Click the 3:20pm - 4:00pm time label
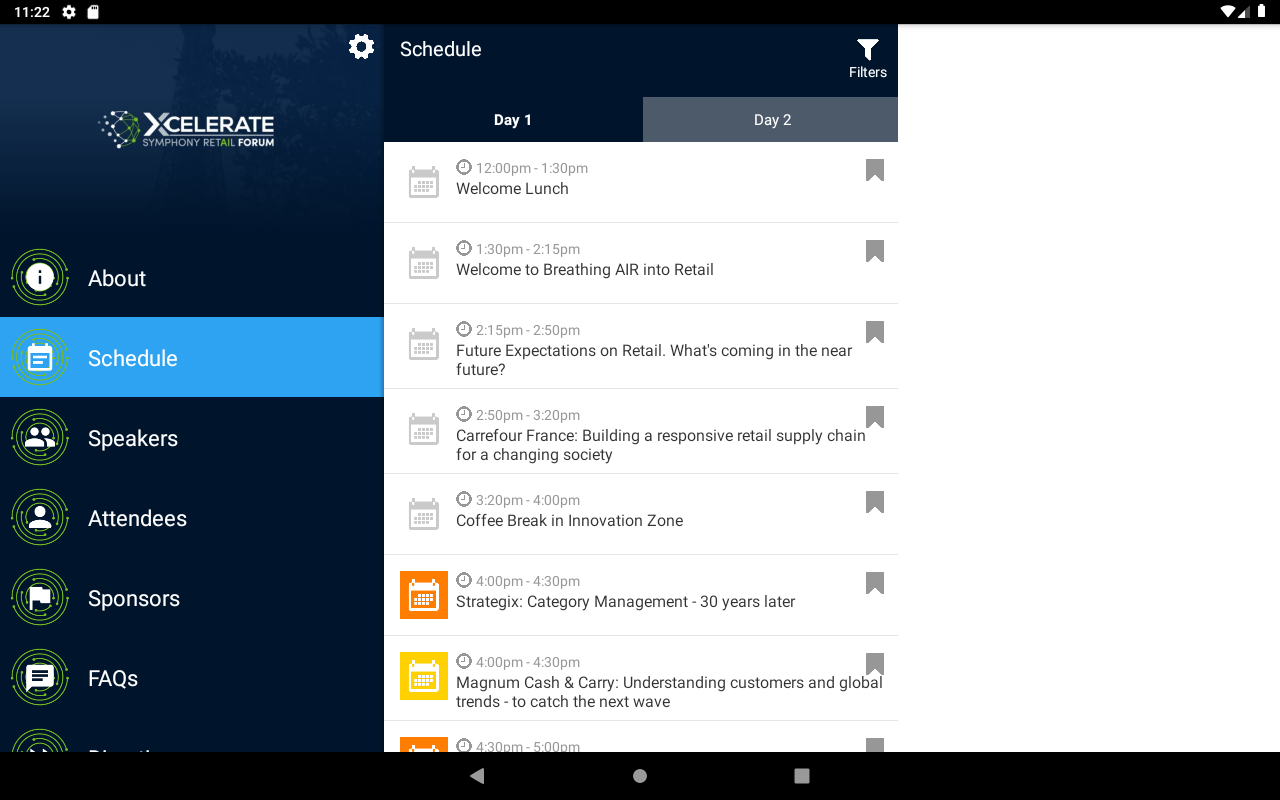Viewport: 1280px width, 800px height. [528, 500]
